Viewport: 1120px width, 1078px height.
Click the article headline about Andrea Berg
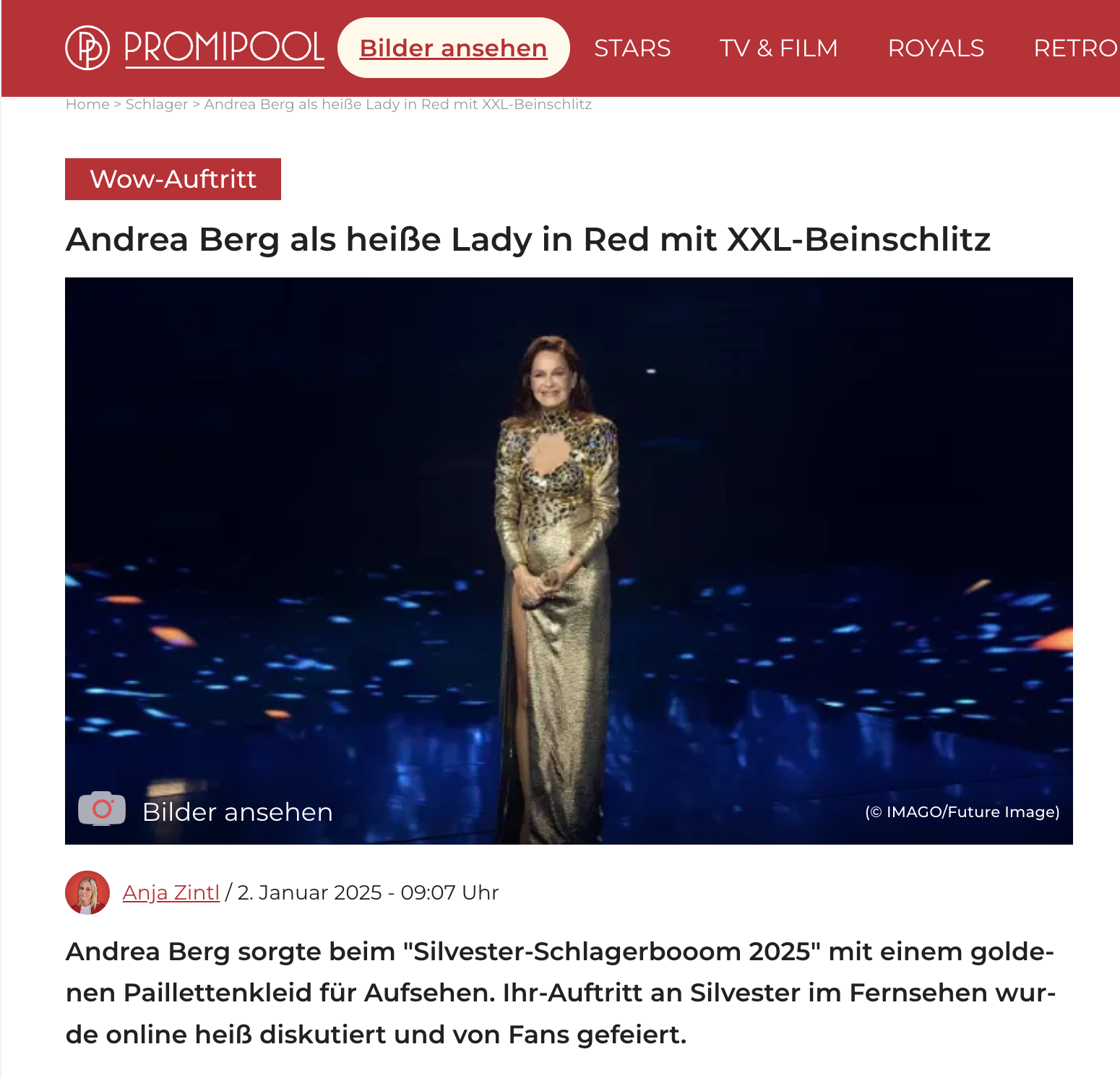click(x=528, y=239)
